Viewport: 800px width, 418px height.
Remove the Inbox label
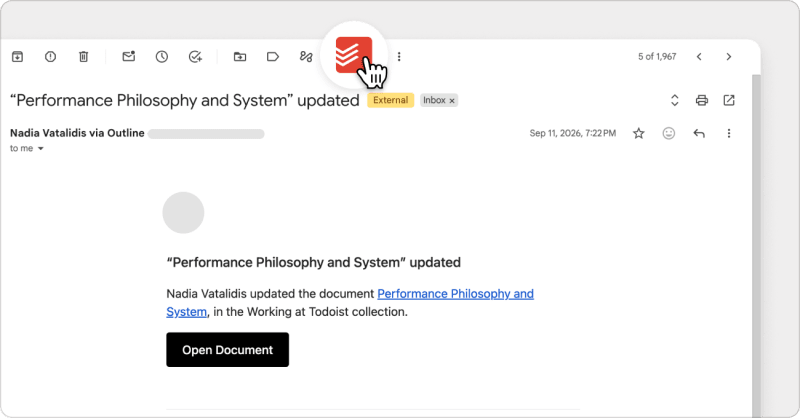point(452,101)
